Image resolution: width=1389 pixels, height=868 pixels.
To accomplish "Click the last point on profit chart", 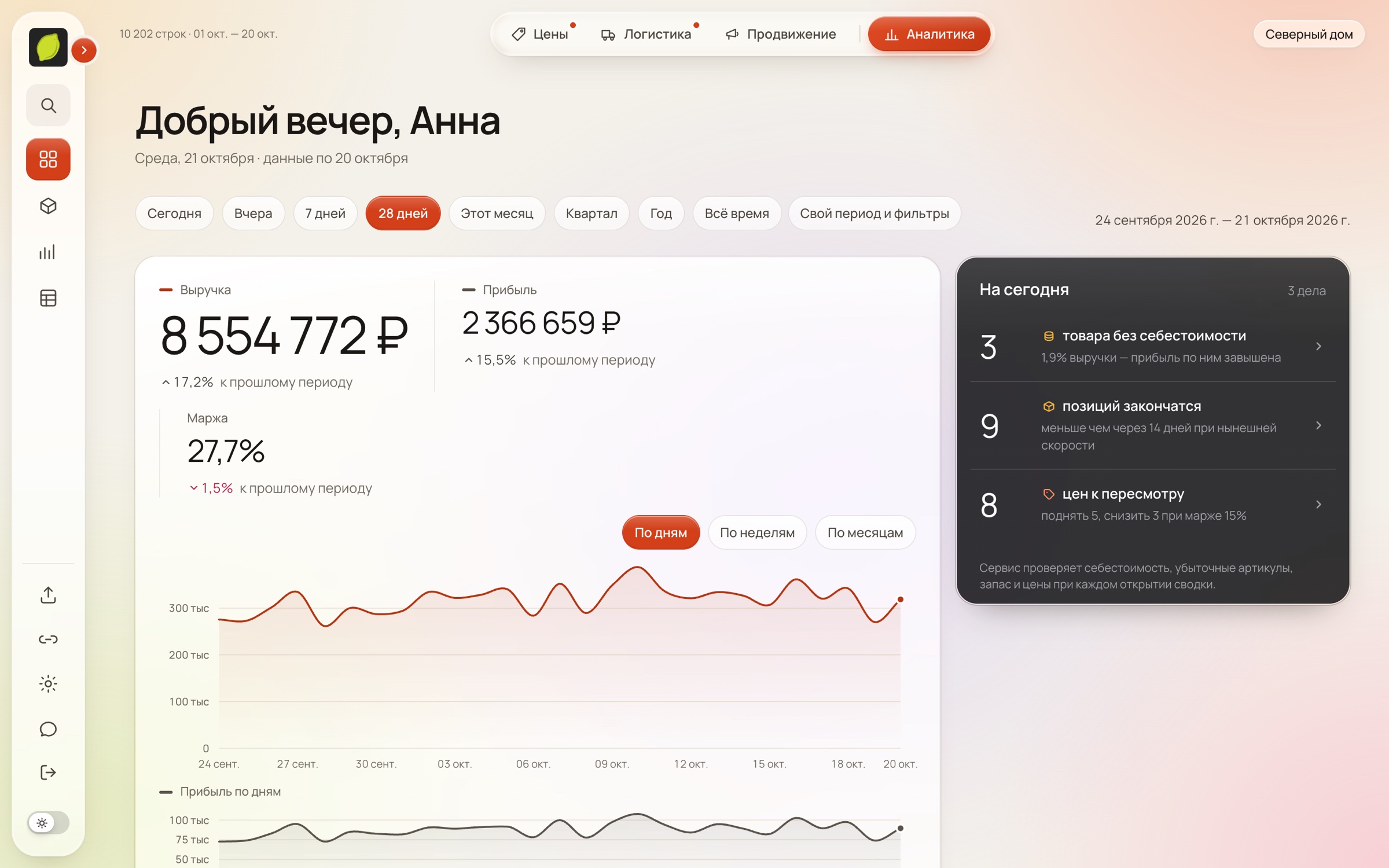I will pyautogui.click(x=900, y=829).
